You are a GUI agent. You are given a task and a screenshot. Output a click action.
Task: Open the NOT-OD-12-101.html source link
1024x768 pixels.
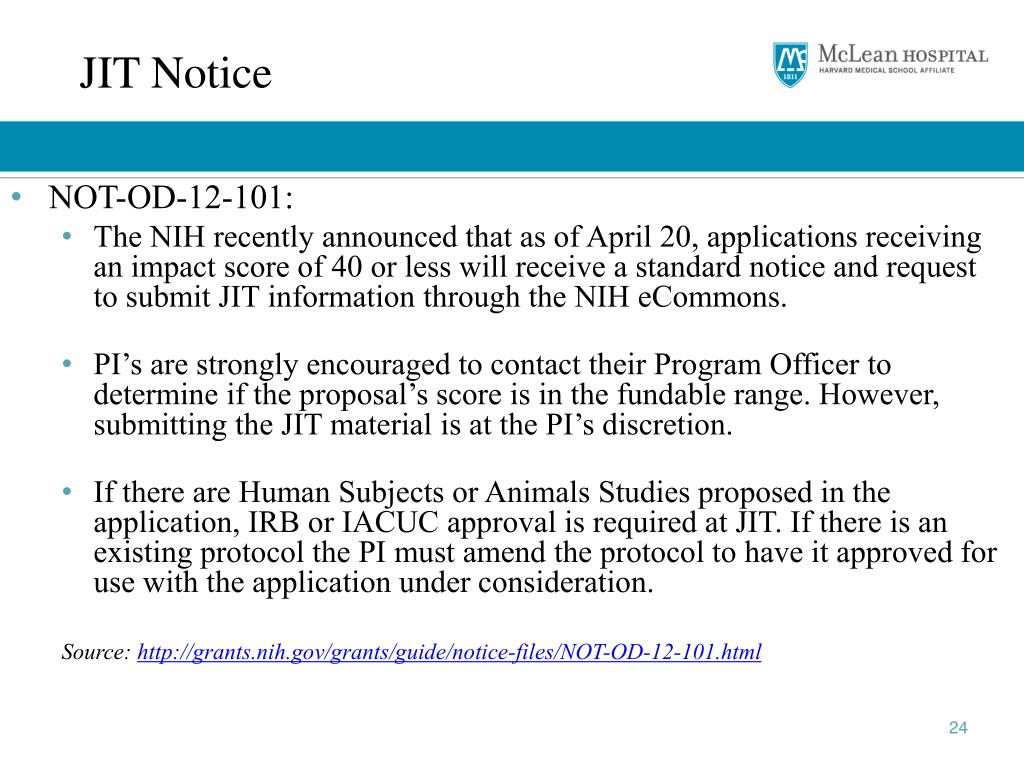pos(449,652)
